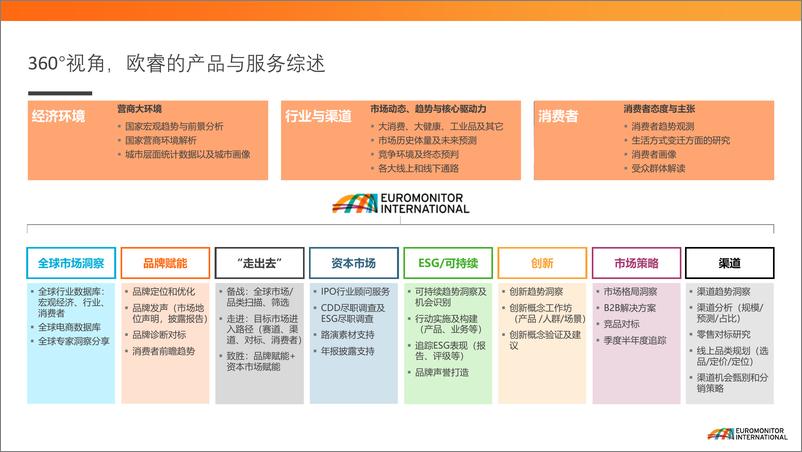Viewport: 802px width, 452px height.
Task: Click the '消费者画像' bullet
Action: coord(654,154)
